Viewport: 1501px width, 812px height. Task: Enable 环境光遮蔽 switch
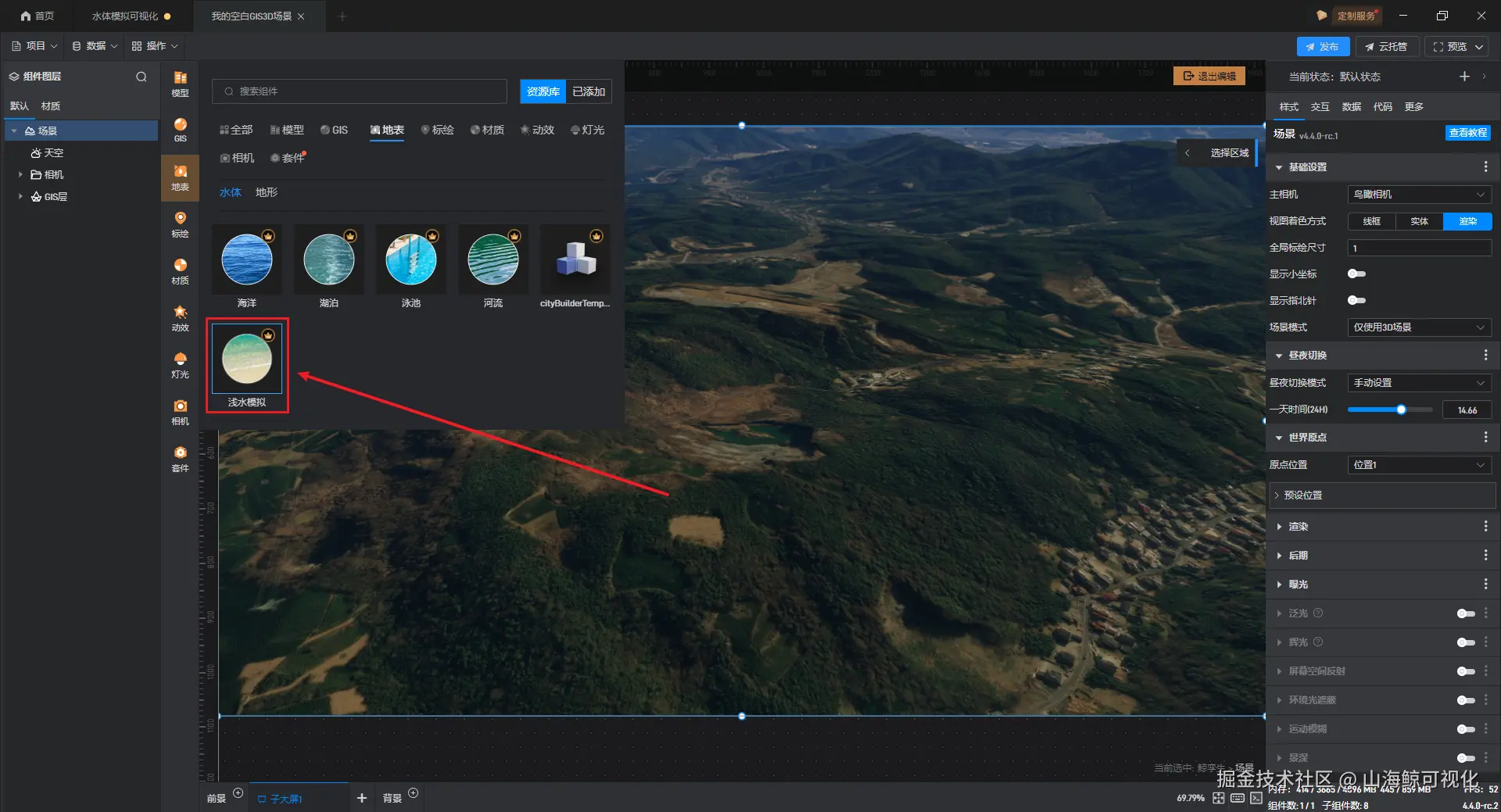(1466, 700)
